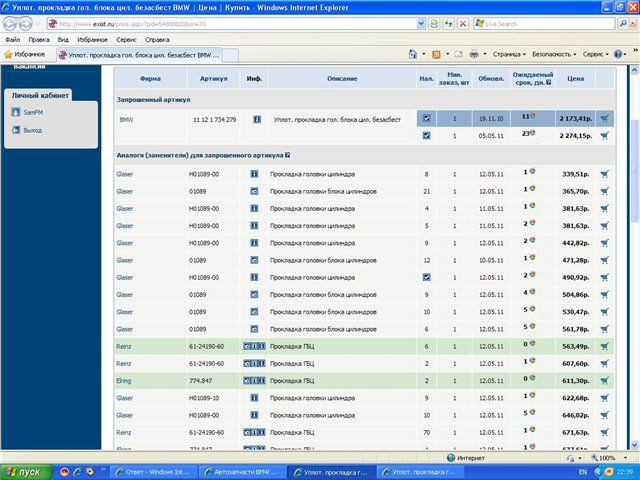Screen dimensions: 640x480
Task: Click the delivery indicator in Elring 611,30р. row
Action: tap(532, 378)
